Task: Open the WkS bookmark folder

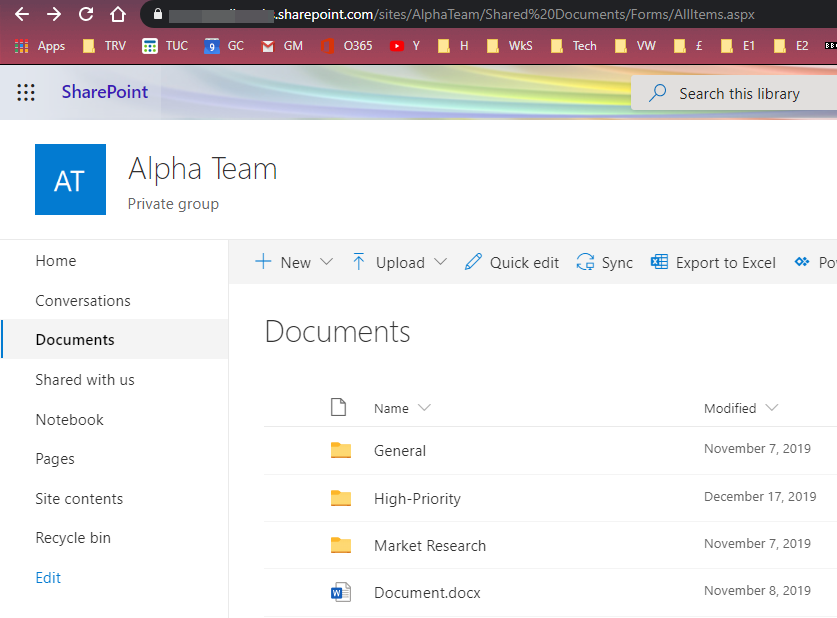Action: coord(510,46)
